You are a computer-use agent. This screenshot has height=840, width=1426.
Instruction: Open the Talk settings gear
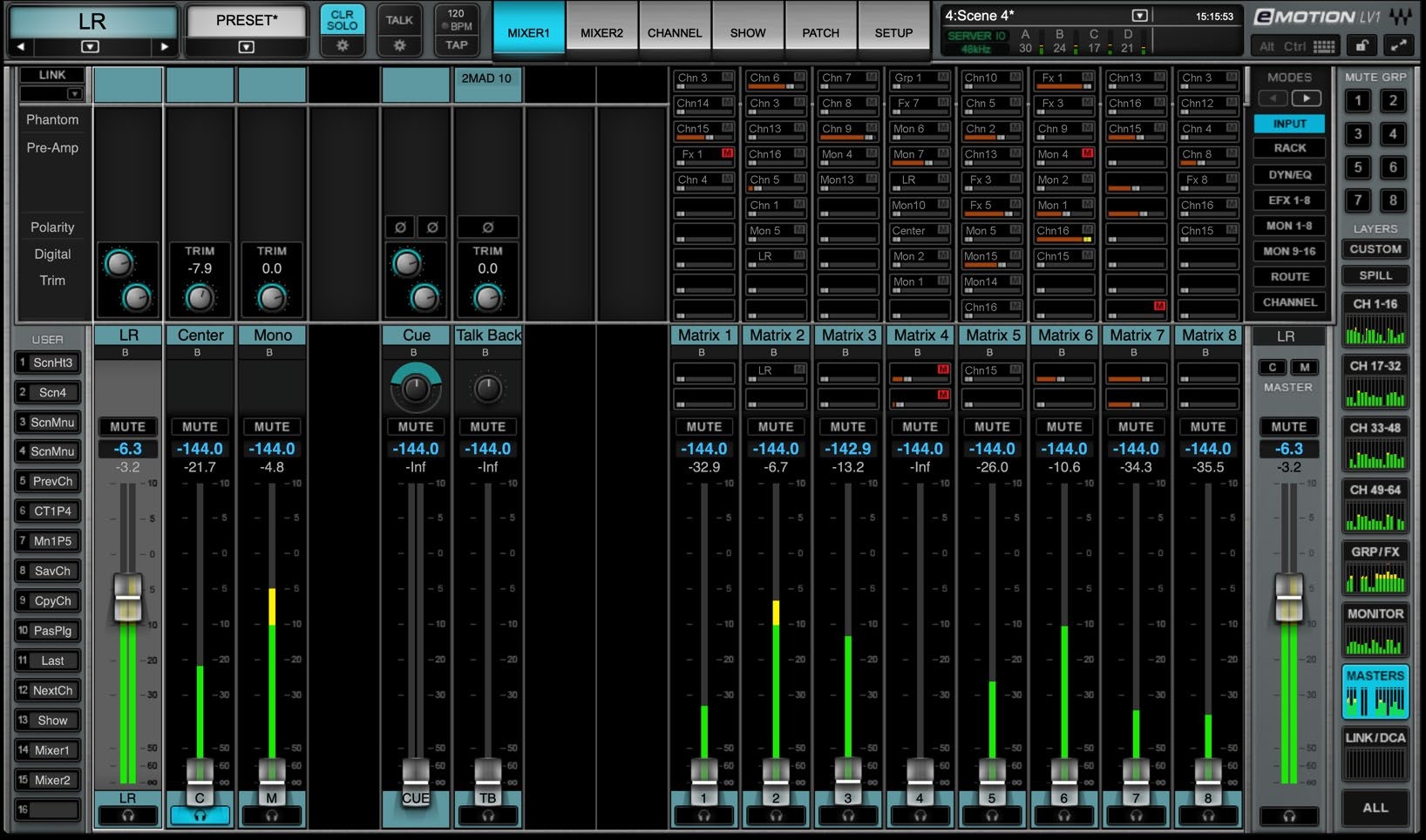pyautogui.click(x=399, y=46)
